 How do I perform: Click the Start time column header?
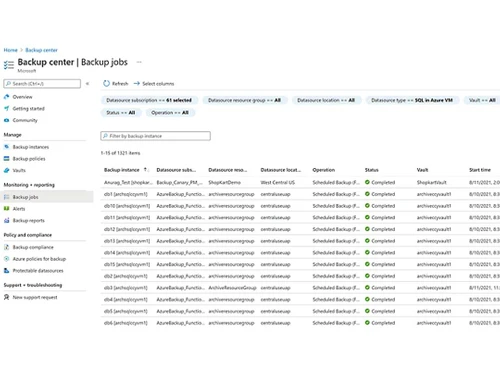click(480, 170)
